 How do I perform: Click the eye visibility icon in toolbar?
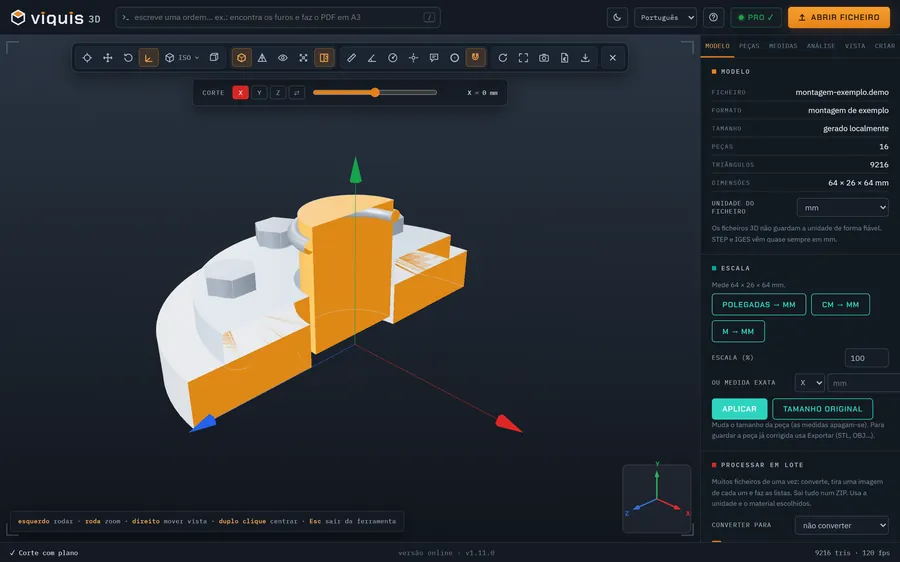click(x=283, y=58)
